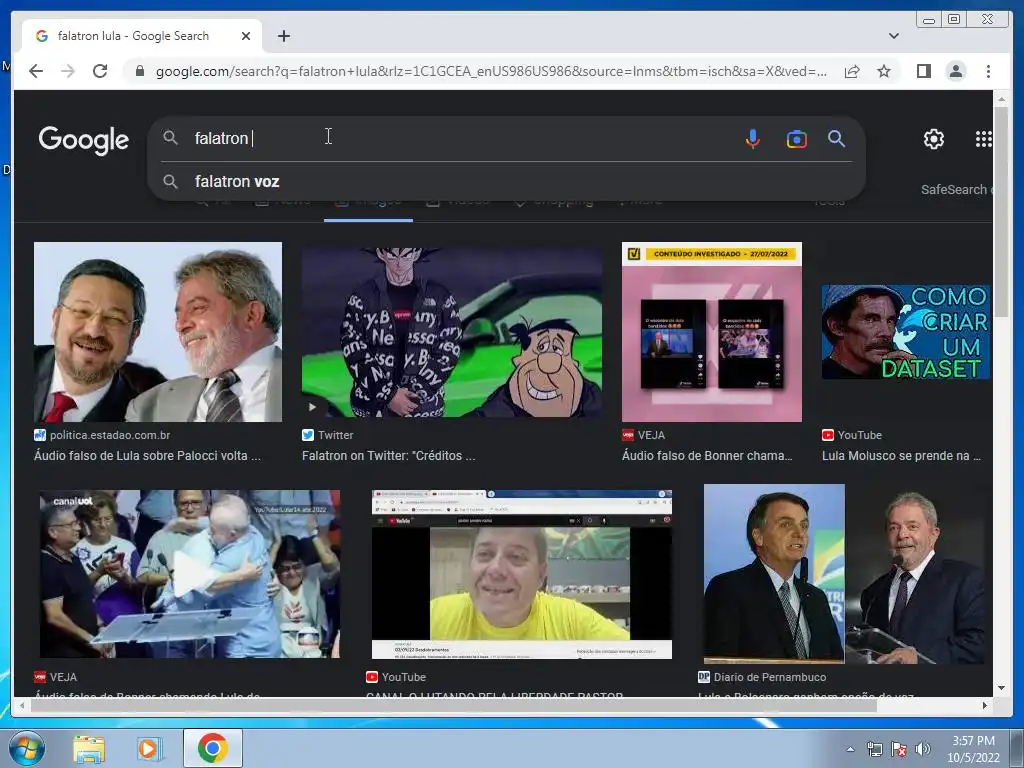Go to Google home via logo

click(84, 140)
